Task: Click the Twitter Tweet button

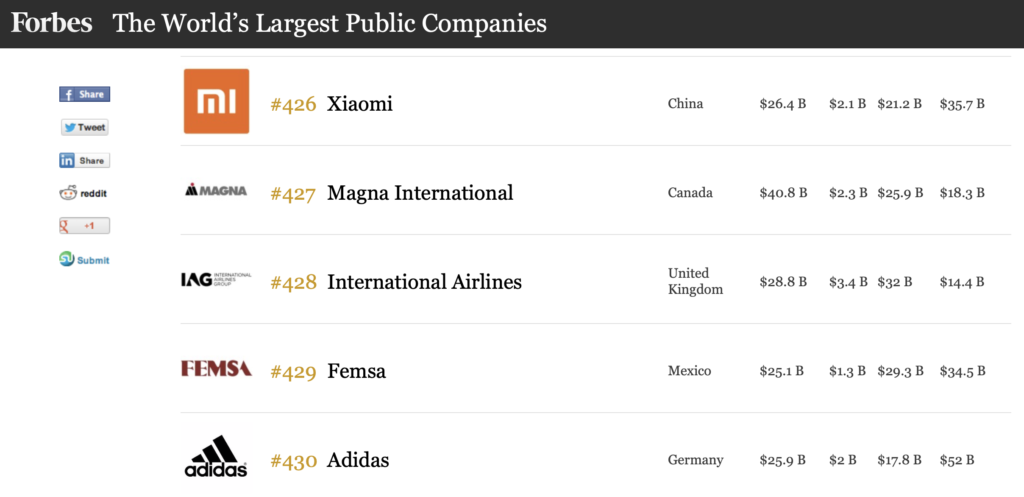Action: pyautogui.click(x=84, y=127)
